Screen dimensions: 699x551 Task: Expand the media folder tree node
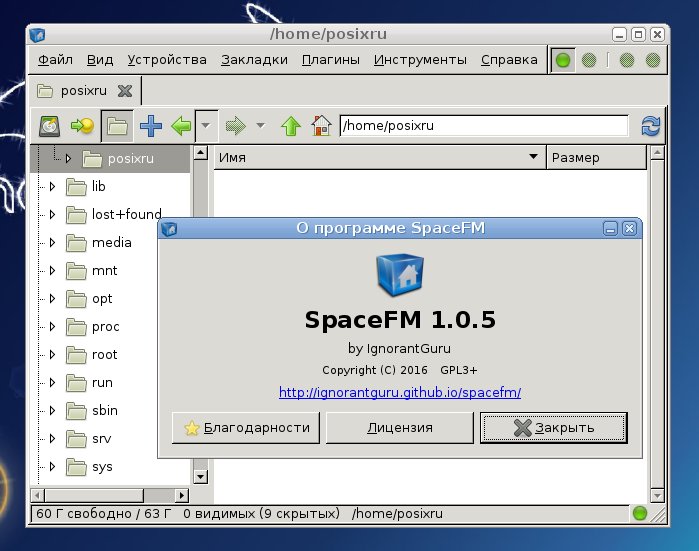(52, 243)
